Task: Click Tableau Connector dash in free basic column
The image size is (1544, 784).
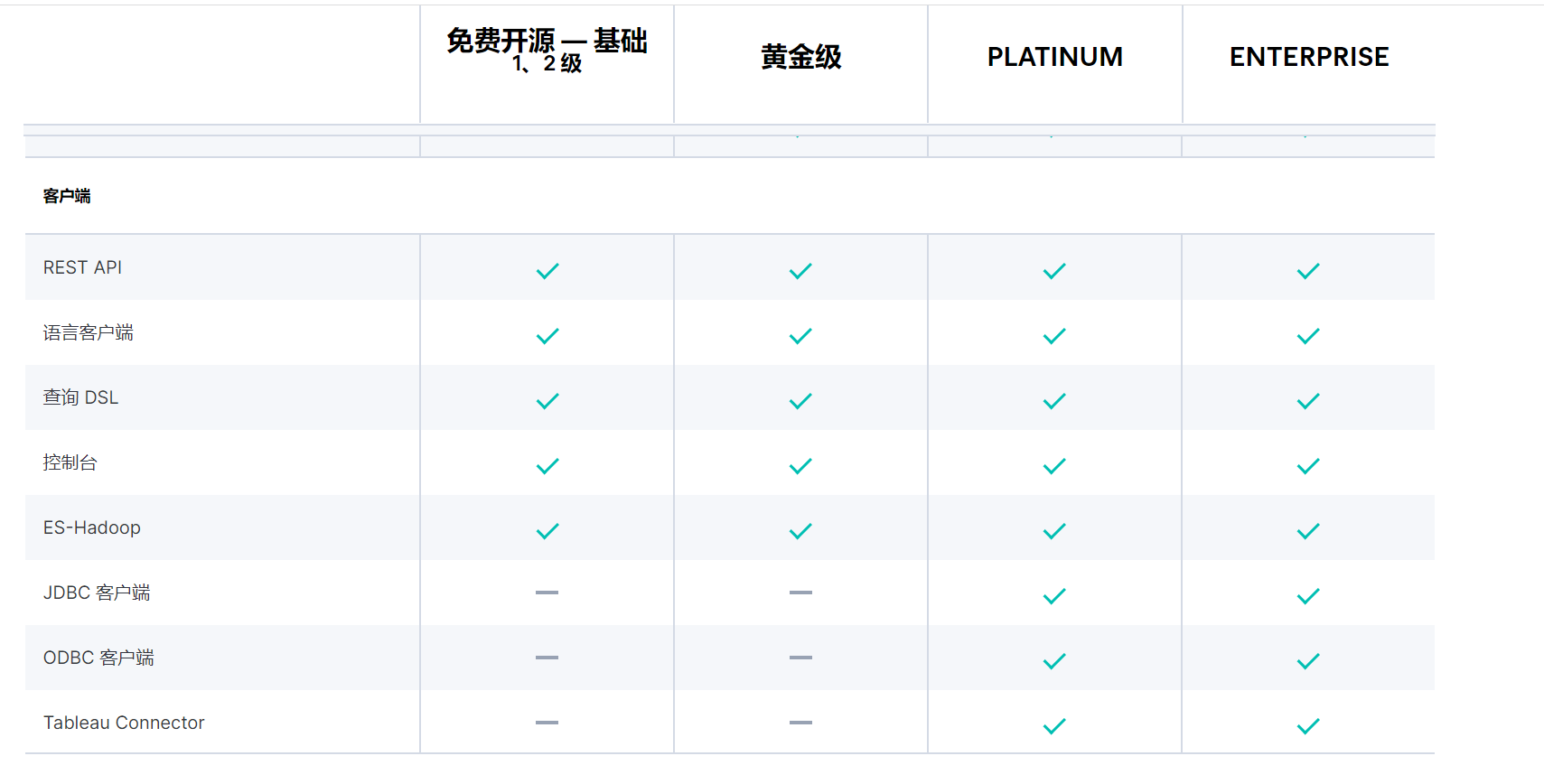Action: tap(547, 723)
